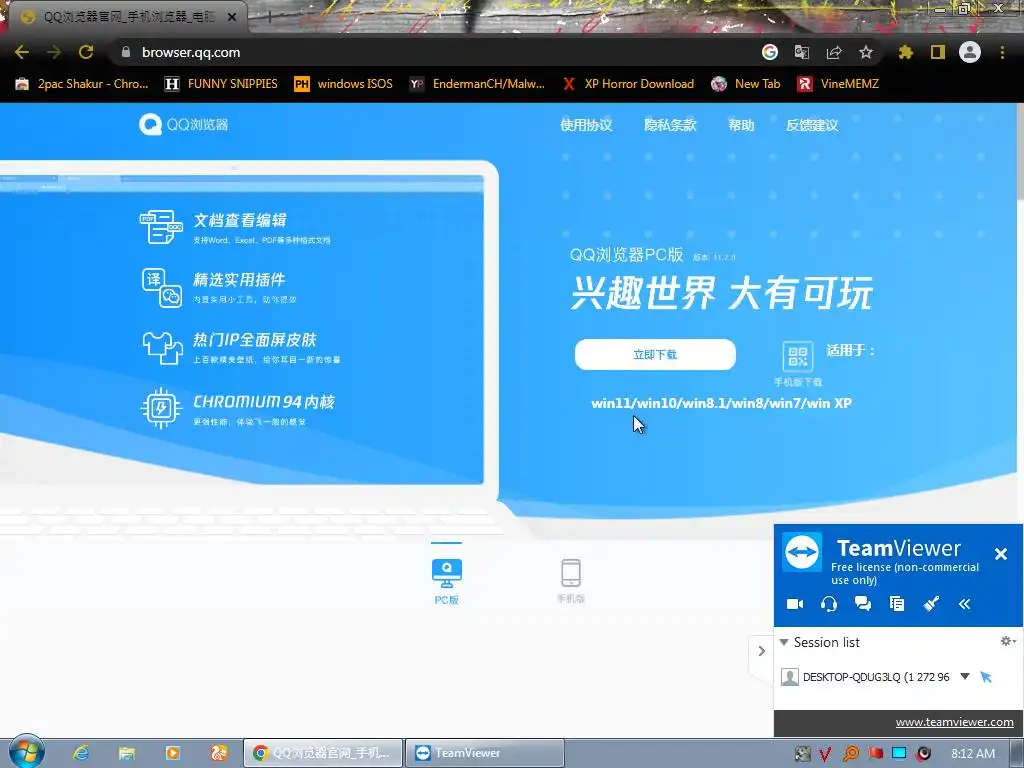Bookmark this page with the star icon
This screenshot has height=768, width=1024.
click(866, 52)
